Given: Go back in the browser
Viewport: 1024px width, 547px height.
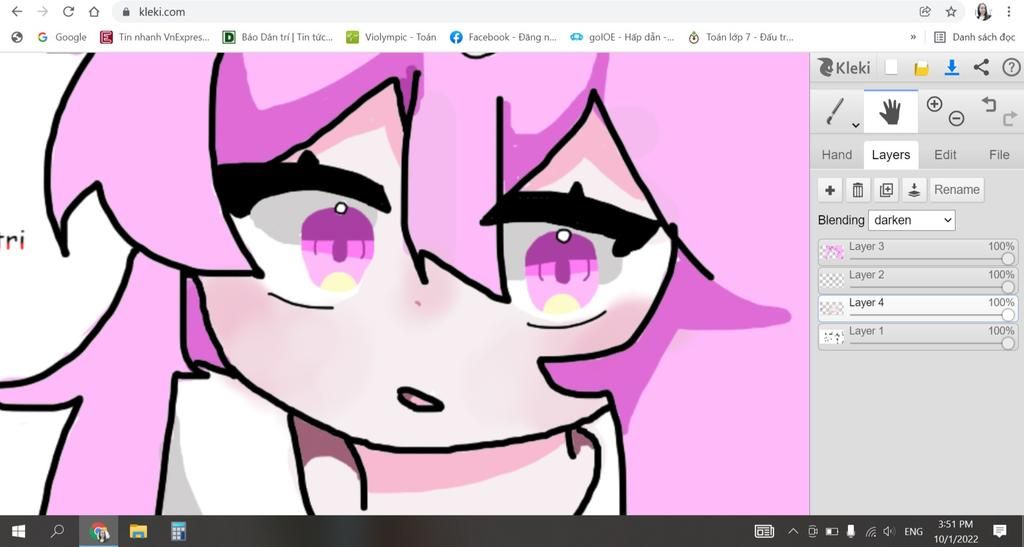Looking at the screenshot, I should [17, 12].
